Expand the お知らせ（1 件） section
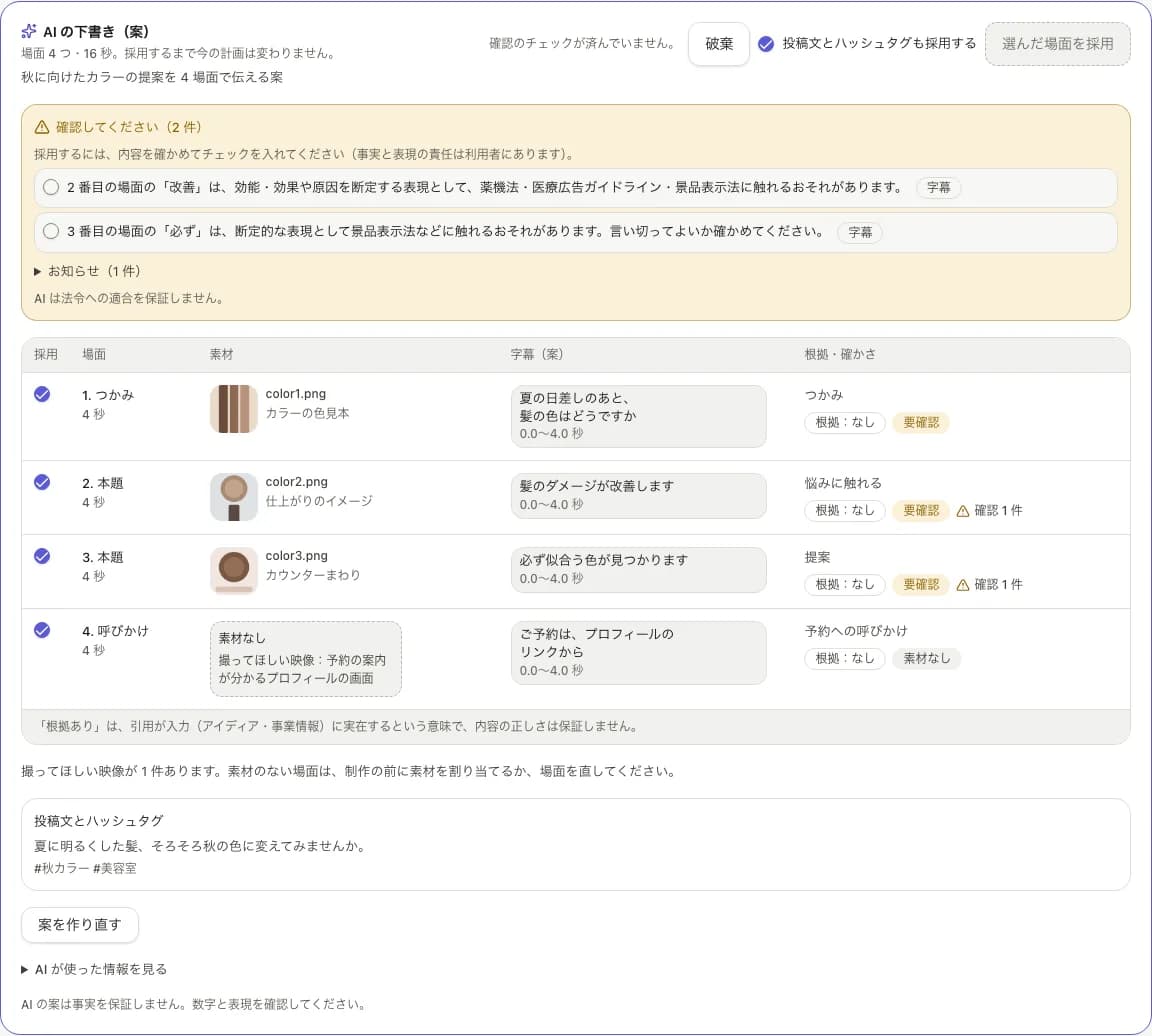1152x1036 pixels. point(87,271)
